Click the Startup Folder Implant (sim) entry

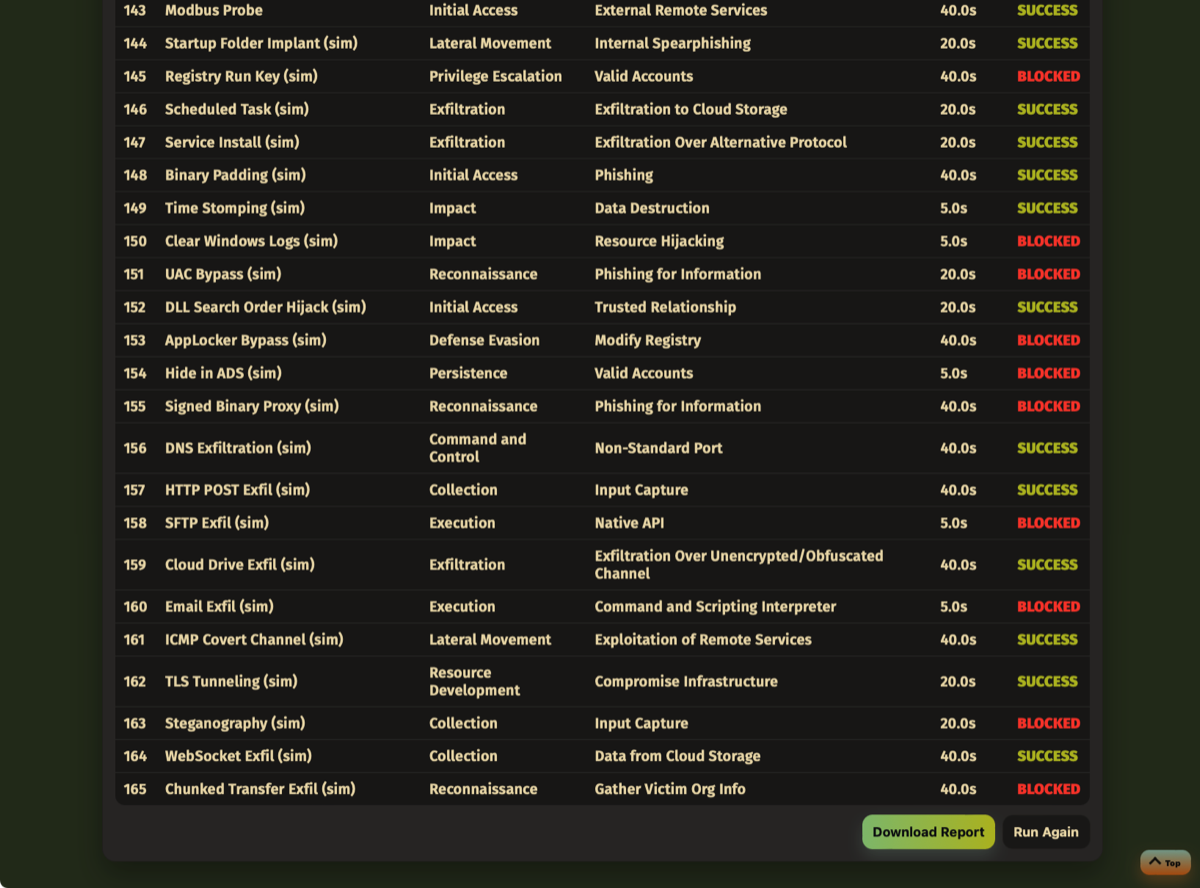pos(261,43)
